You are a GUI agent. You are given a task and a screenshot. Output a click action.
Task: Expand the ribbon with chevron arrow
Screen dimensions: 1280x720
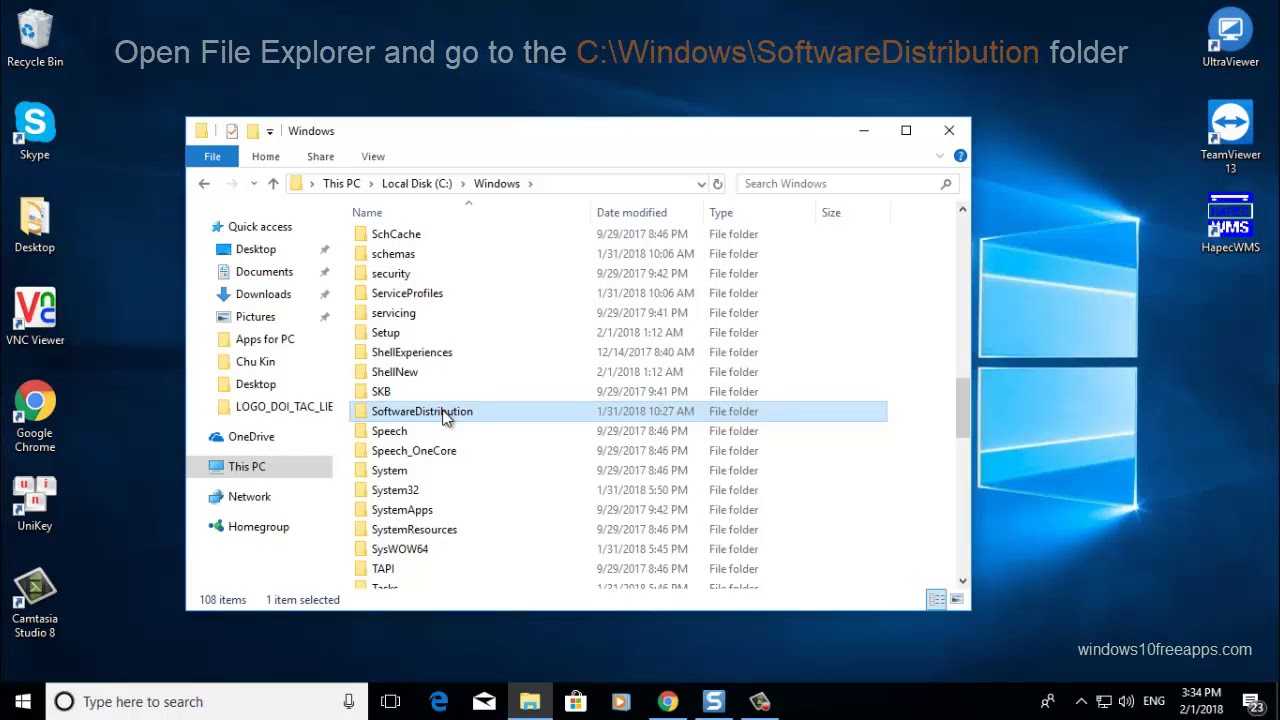[x=940, y=156]
